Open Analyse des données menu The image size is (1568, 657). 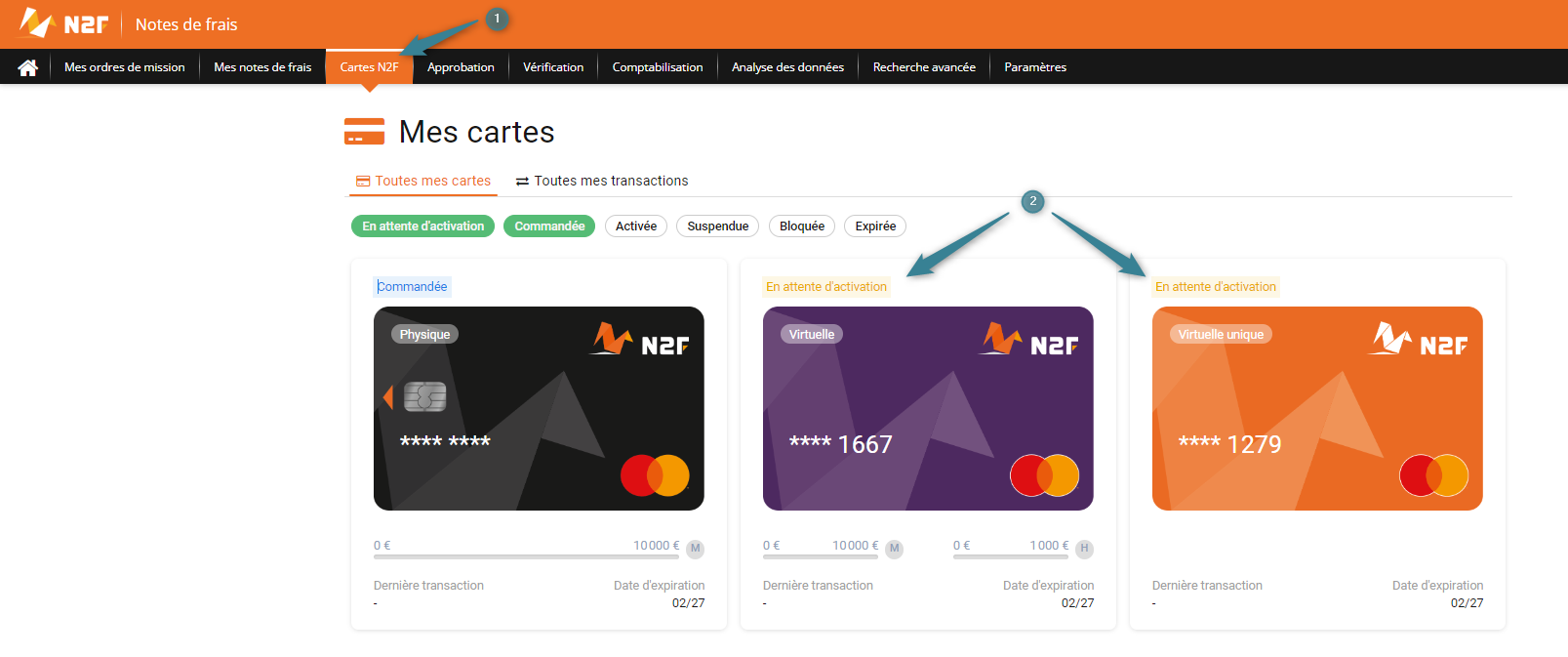[787, 67]
